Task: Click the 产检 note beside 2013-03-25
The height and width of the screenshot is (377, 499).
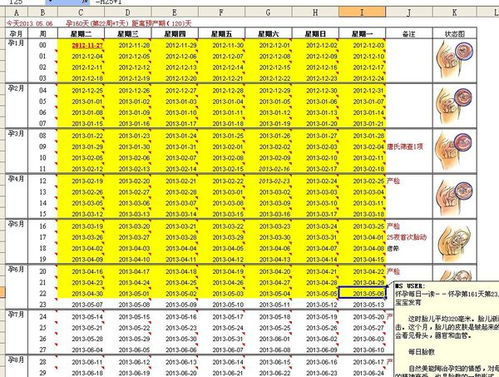Action: coord(393,226)
